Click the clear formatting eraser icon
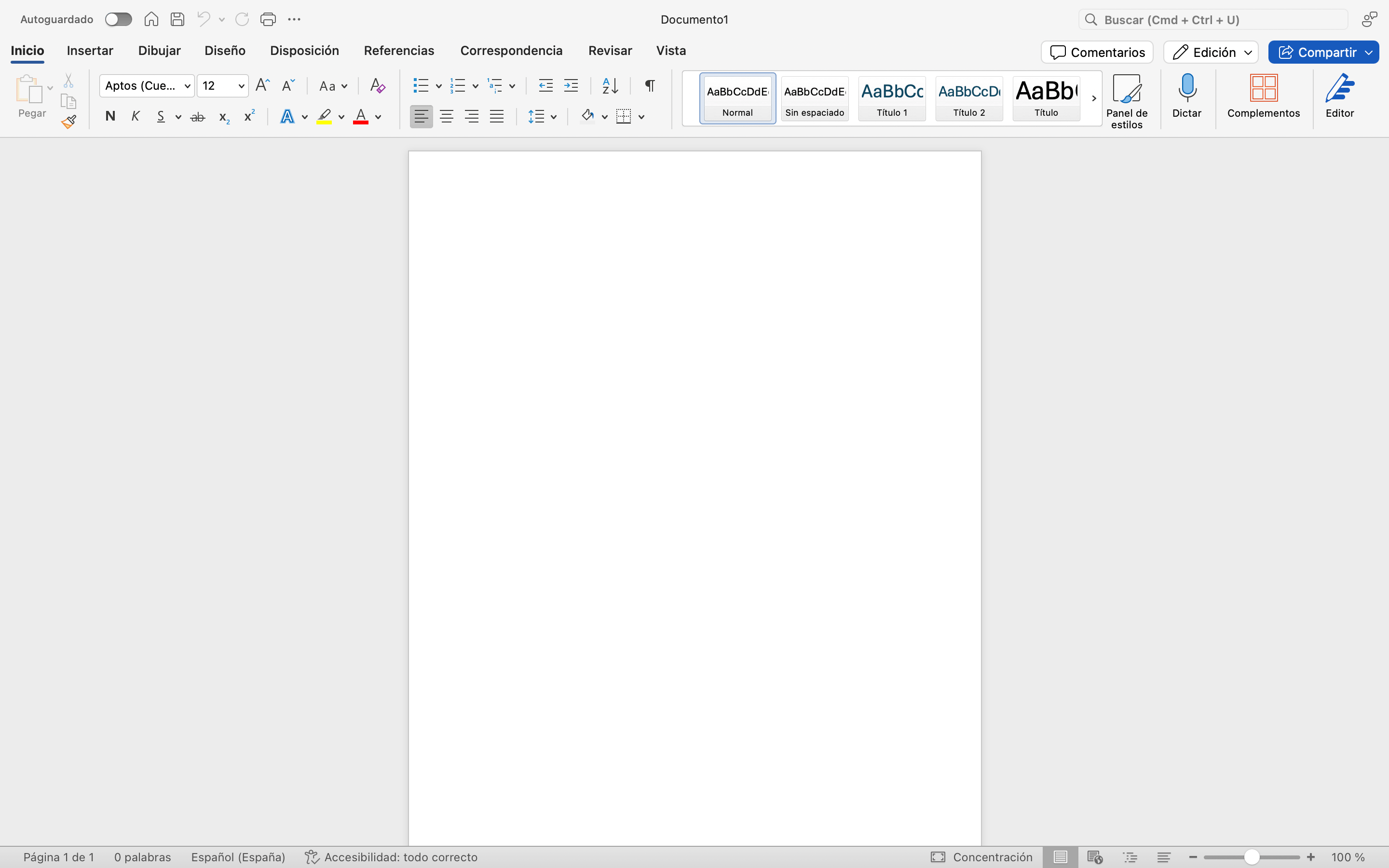 [x=377, y=86]
